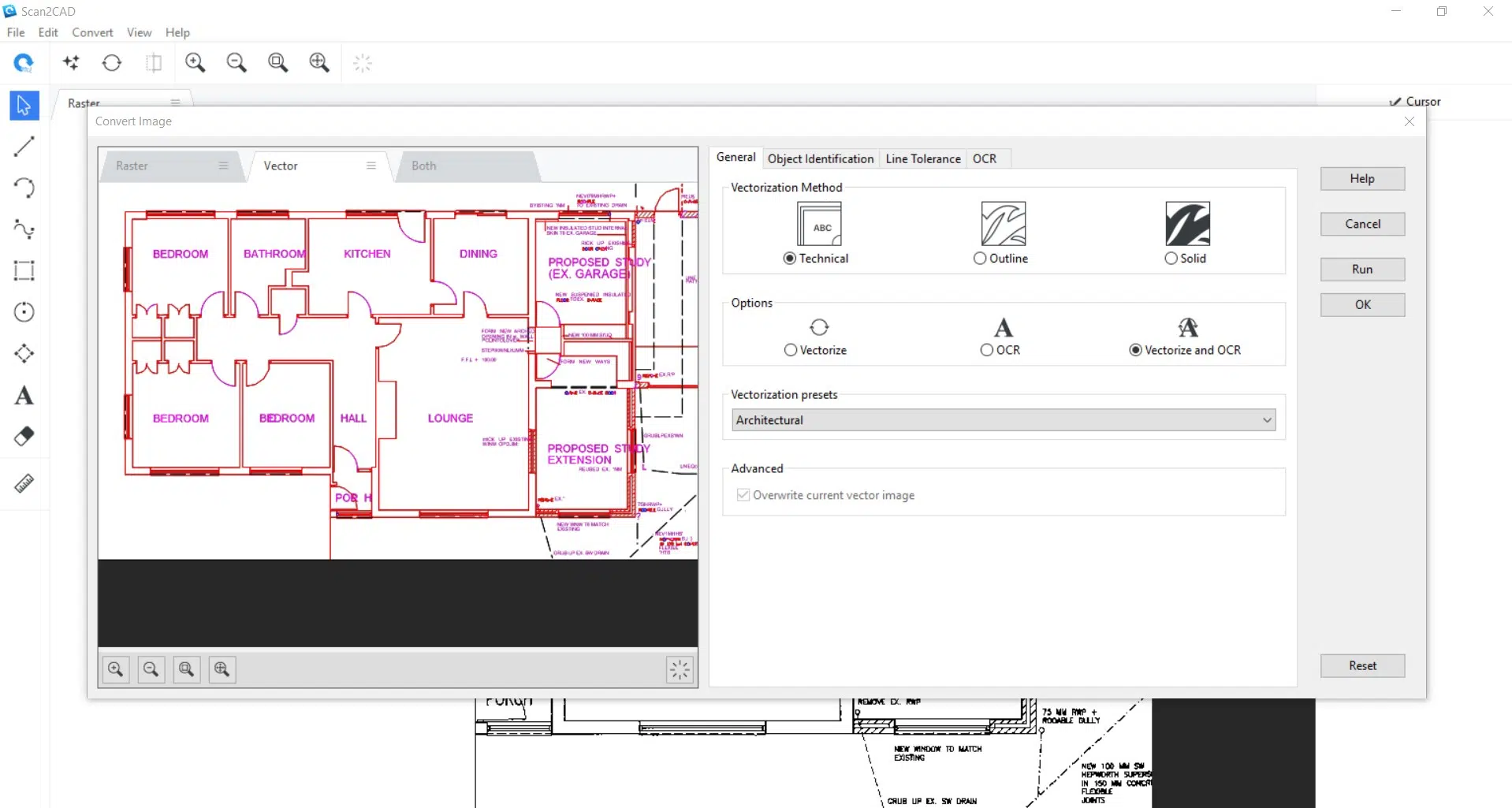Open the Architectural presets dropdown

1265,419
